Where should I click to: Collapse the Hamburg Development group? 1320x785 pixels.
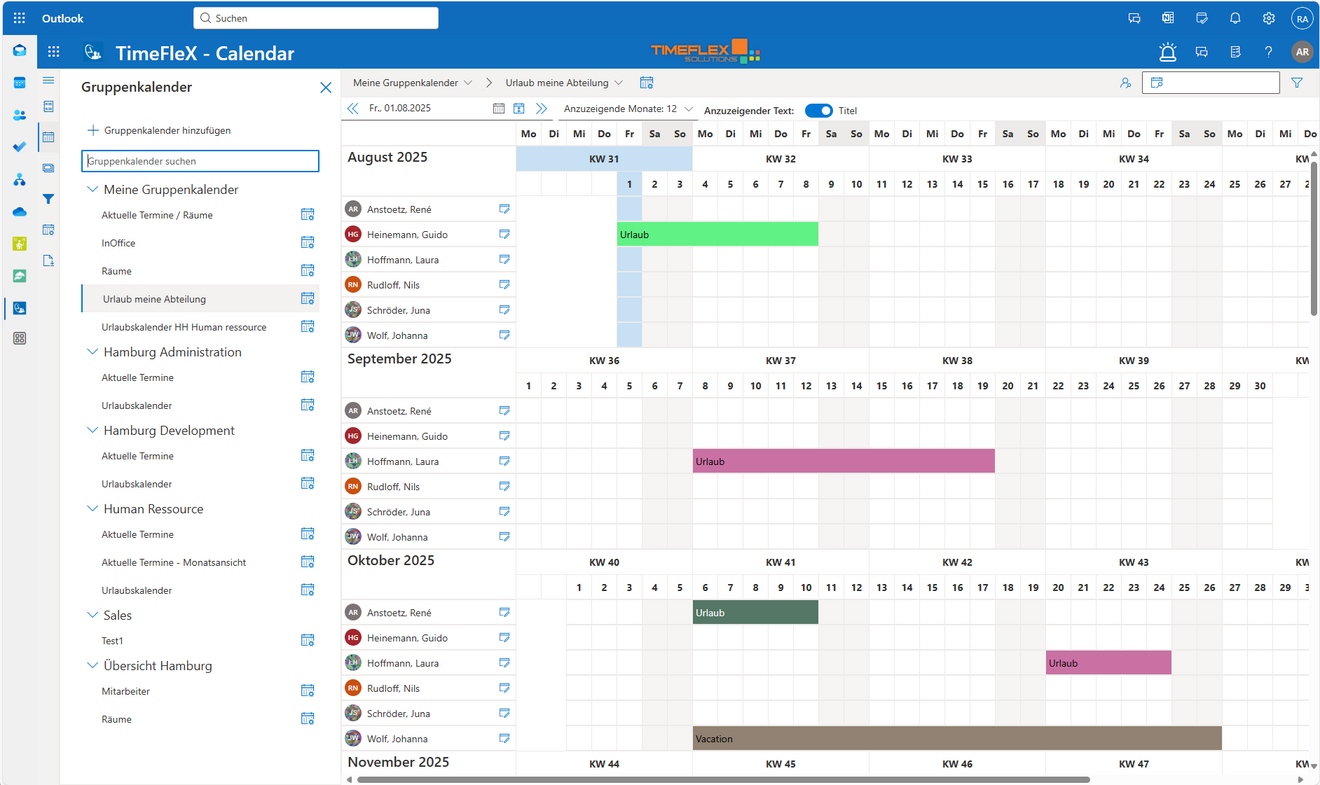point(92,430)
